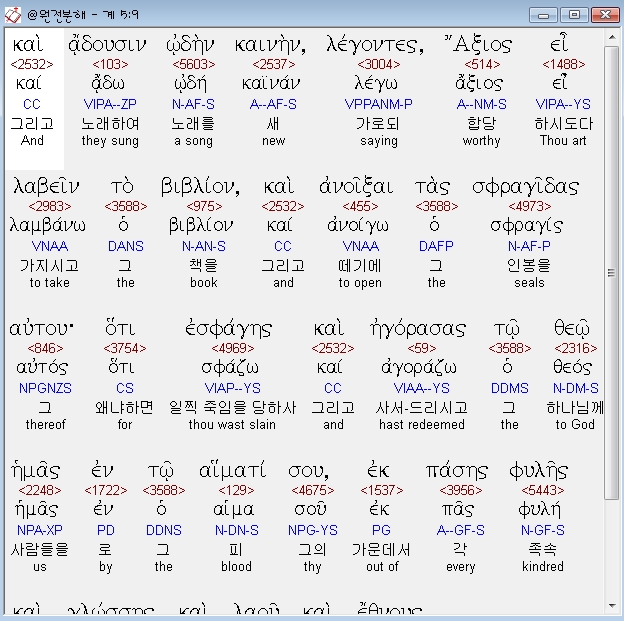This screenshot has height=621, width=624.
Task: Click Strong's number <2537>
Action: tap(274, 64)
